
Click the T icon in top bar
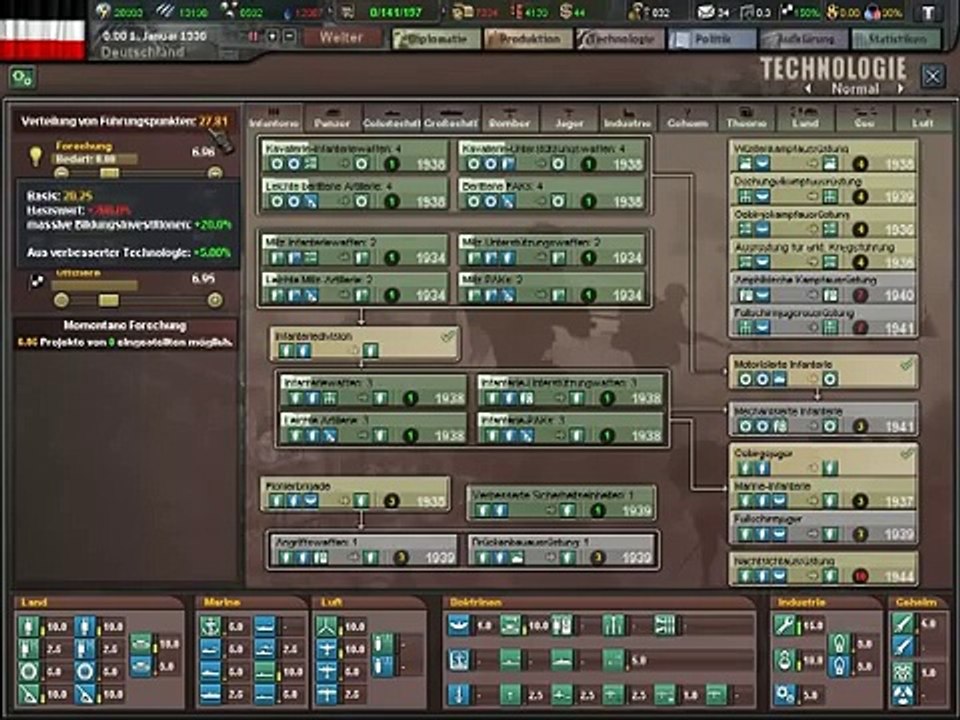[x=929, y=12]
